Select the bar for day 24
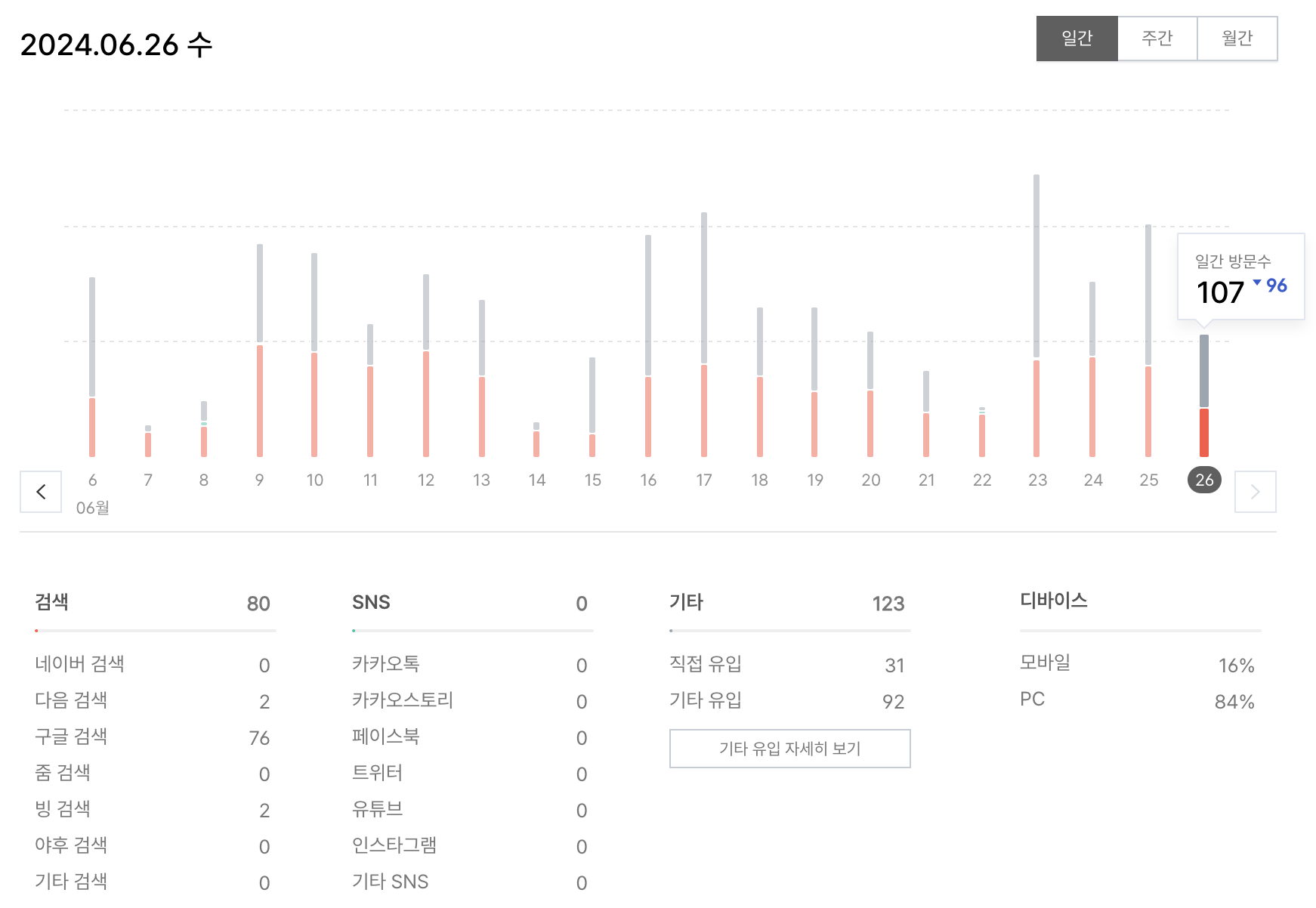 [1092, 369]
